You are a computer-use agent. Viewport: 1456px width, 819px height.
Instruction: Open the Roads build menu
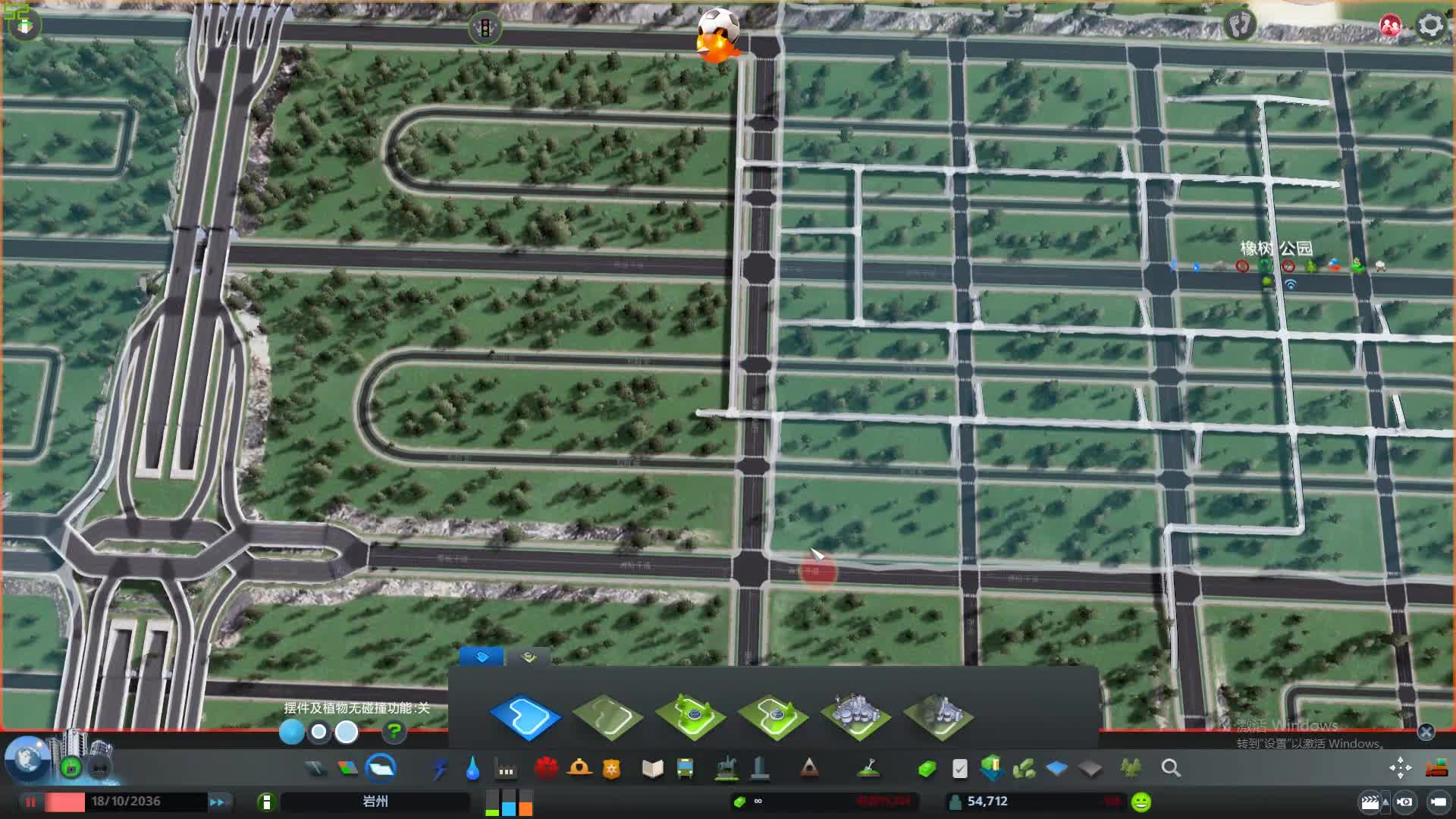(x=315, y=769)
